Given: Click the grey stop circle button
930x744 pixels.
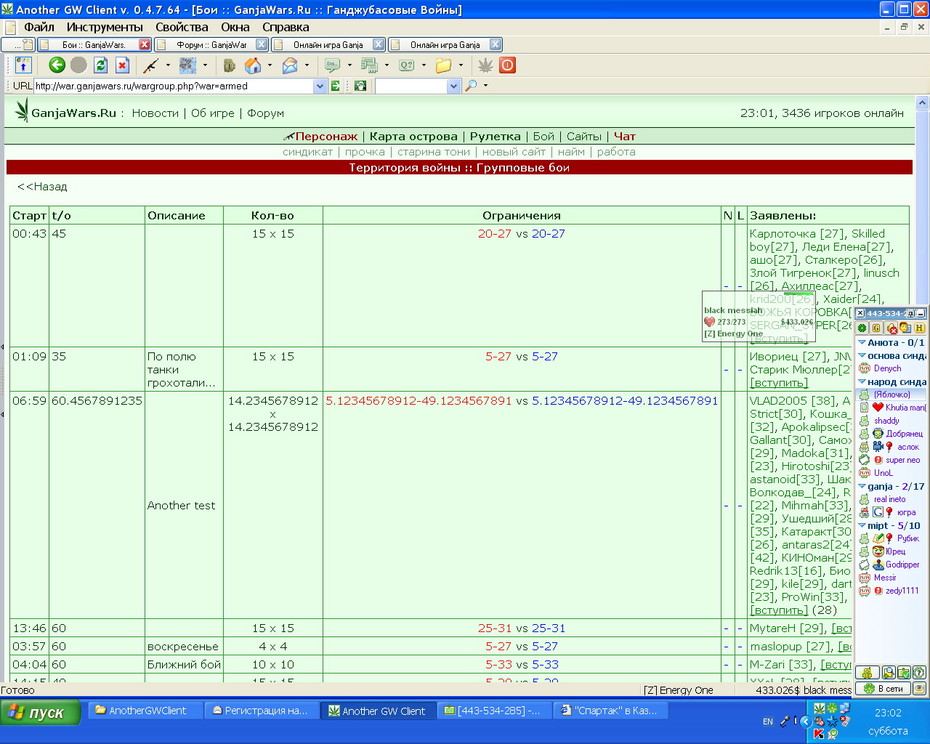Looking at the screenshot, I should pyautogui.click(x=78, y=65).
